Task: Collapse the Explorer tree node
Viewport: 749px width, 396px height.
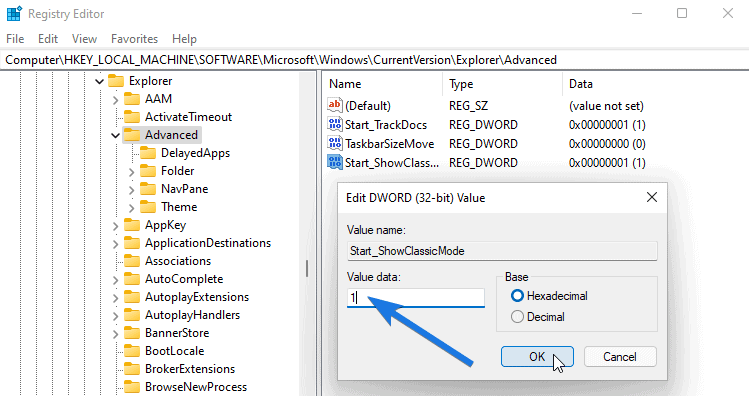Action: point(99,82)
